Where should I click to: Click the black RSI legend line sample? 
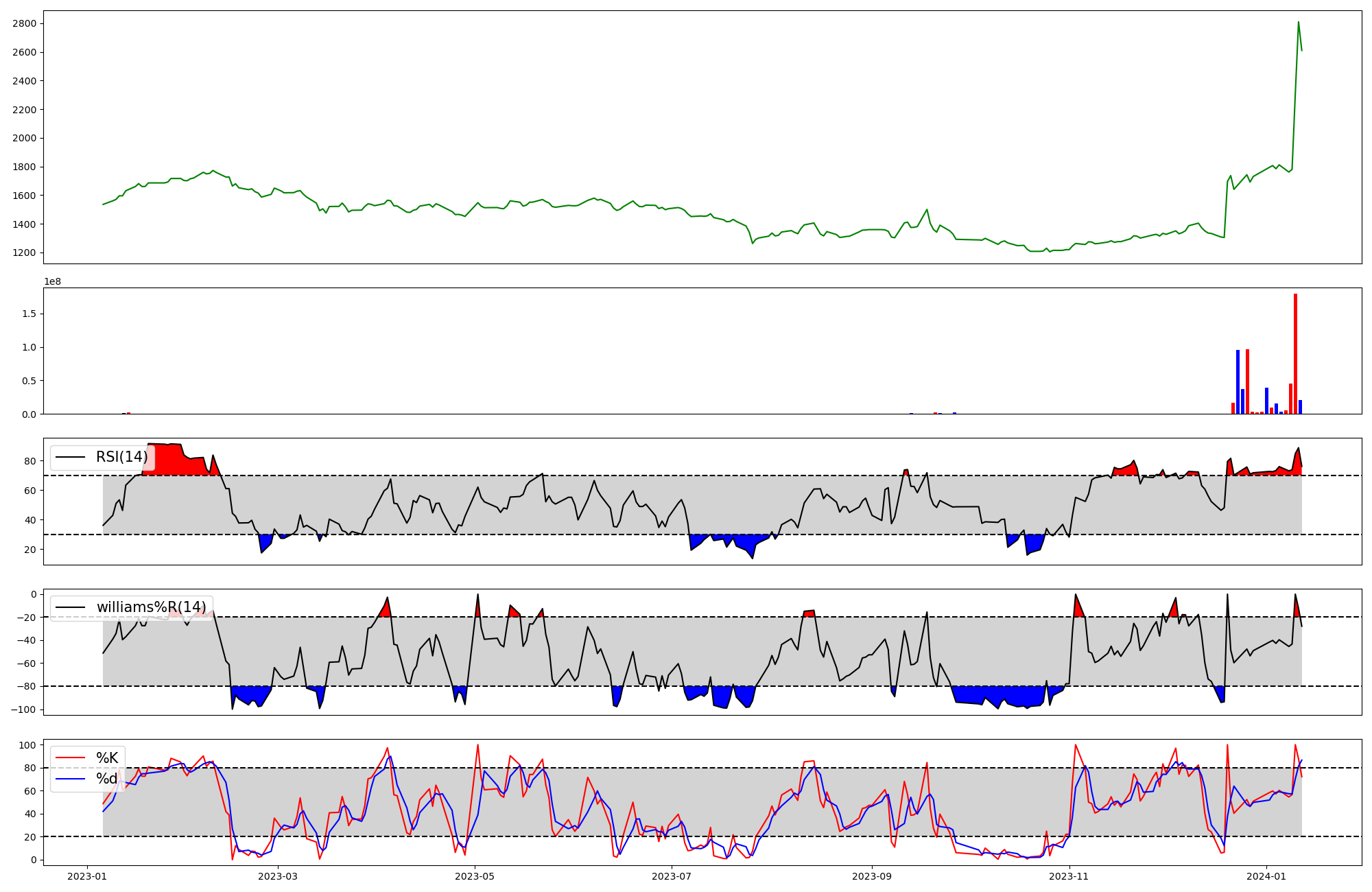pos(70,457)
